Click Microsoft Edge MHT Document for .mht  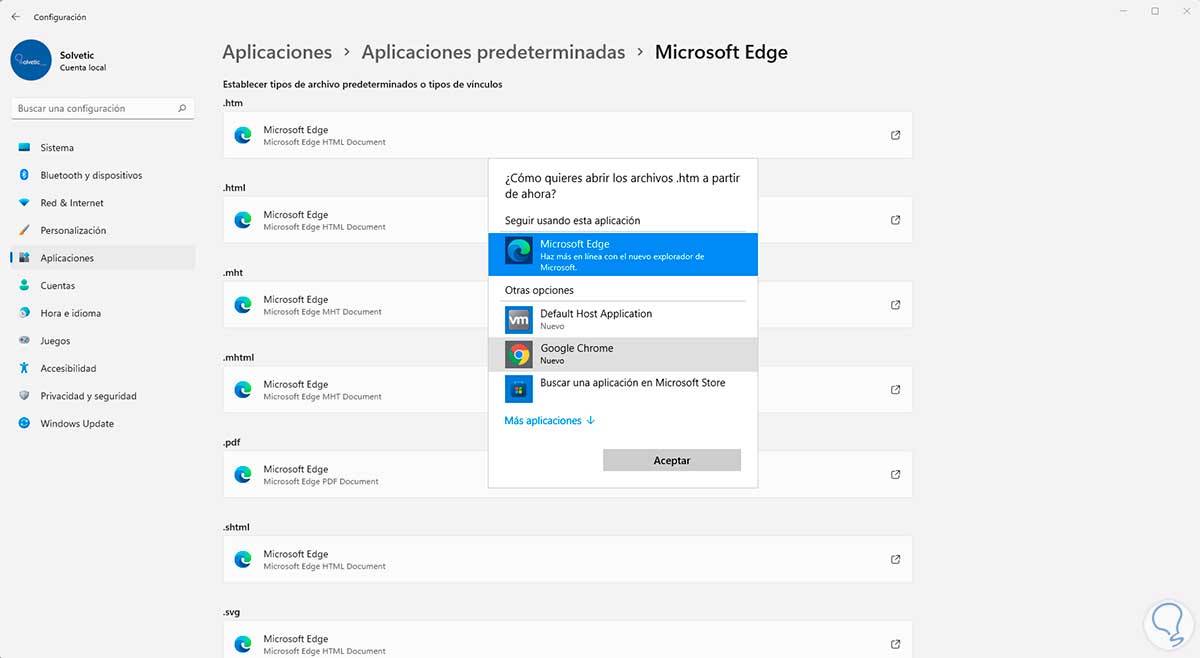click(x=567, y=305)
